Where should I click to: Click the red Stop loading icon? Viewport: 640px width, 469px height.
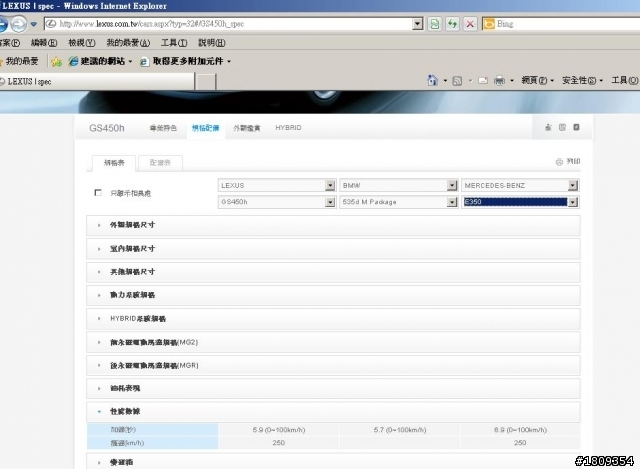[470, 24]
